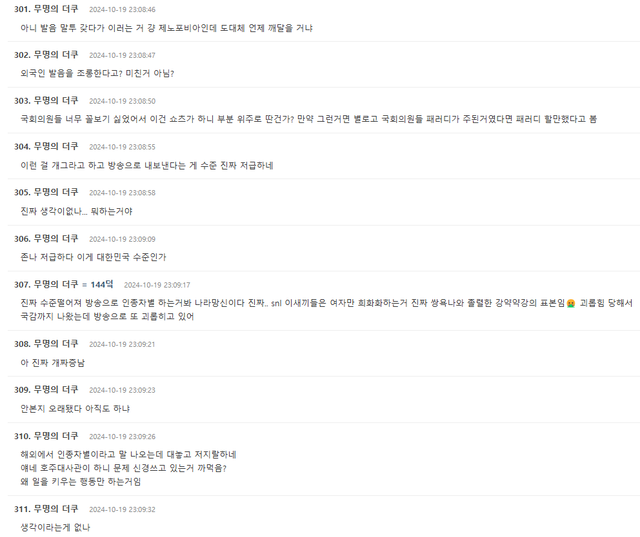This screenshot has width=640, height=537.
Task: Click the username on comment 302
Action: click(56, 55)
